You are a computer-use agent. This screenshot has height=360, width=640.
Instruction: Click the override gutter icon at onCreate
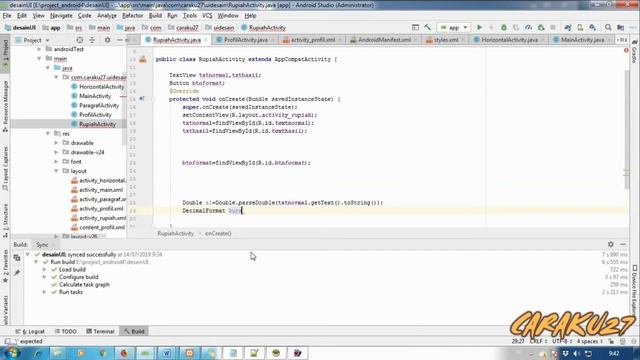click(x=142, y=98)
